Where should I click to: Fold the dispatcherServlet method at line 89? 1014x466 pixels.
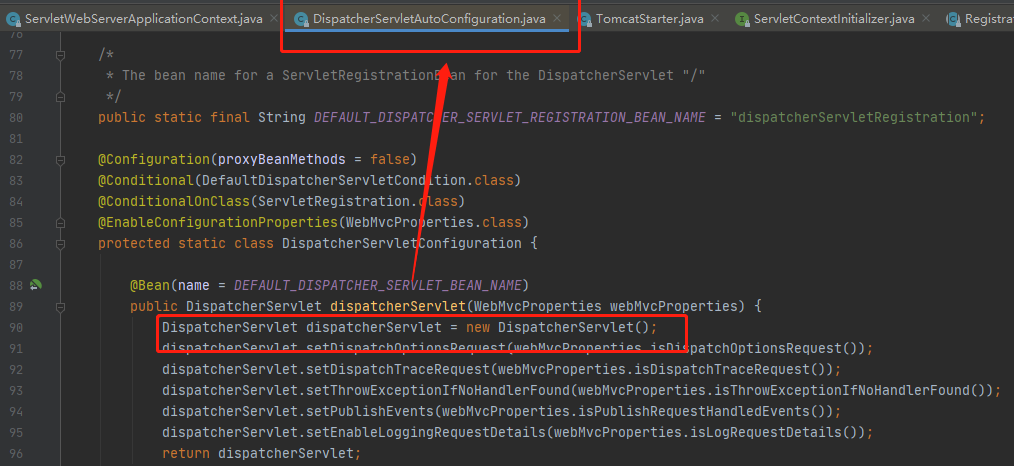point(60,306)
